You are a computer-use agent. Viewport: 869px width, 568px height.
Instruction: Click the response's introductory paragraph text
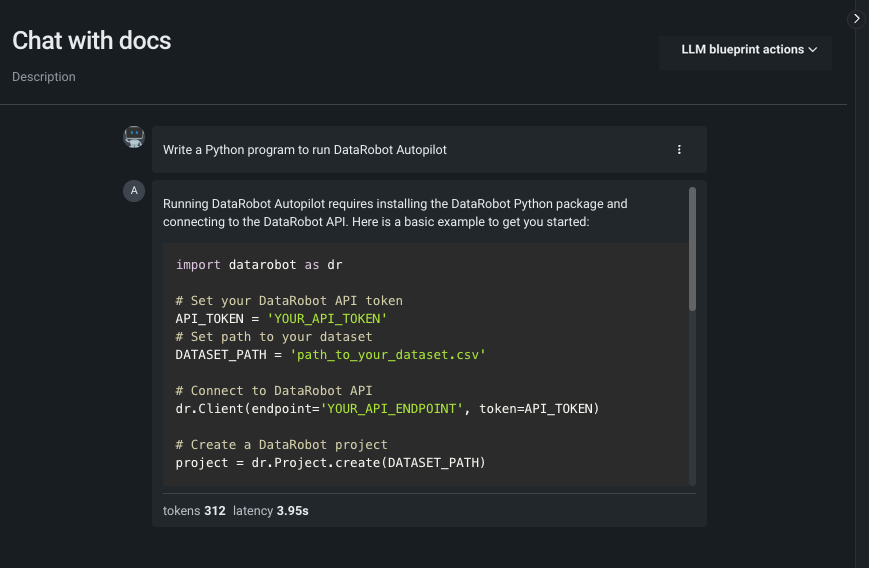395,212
